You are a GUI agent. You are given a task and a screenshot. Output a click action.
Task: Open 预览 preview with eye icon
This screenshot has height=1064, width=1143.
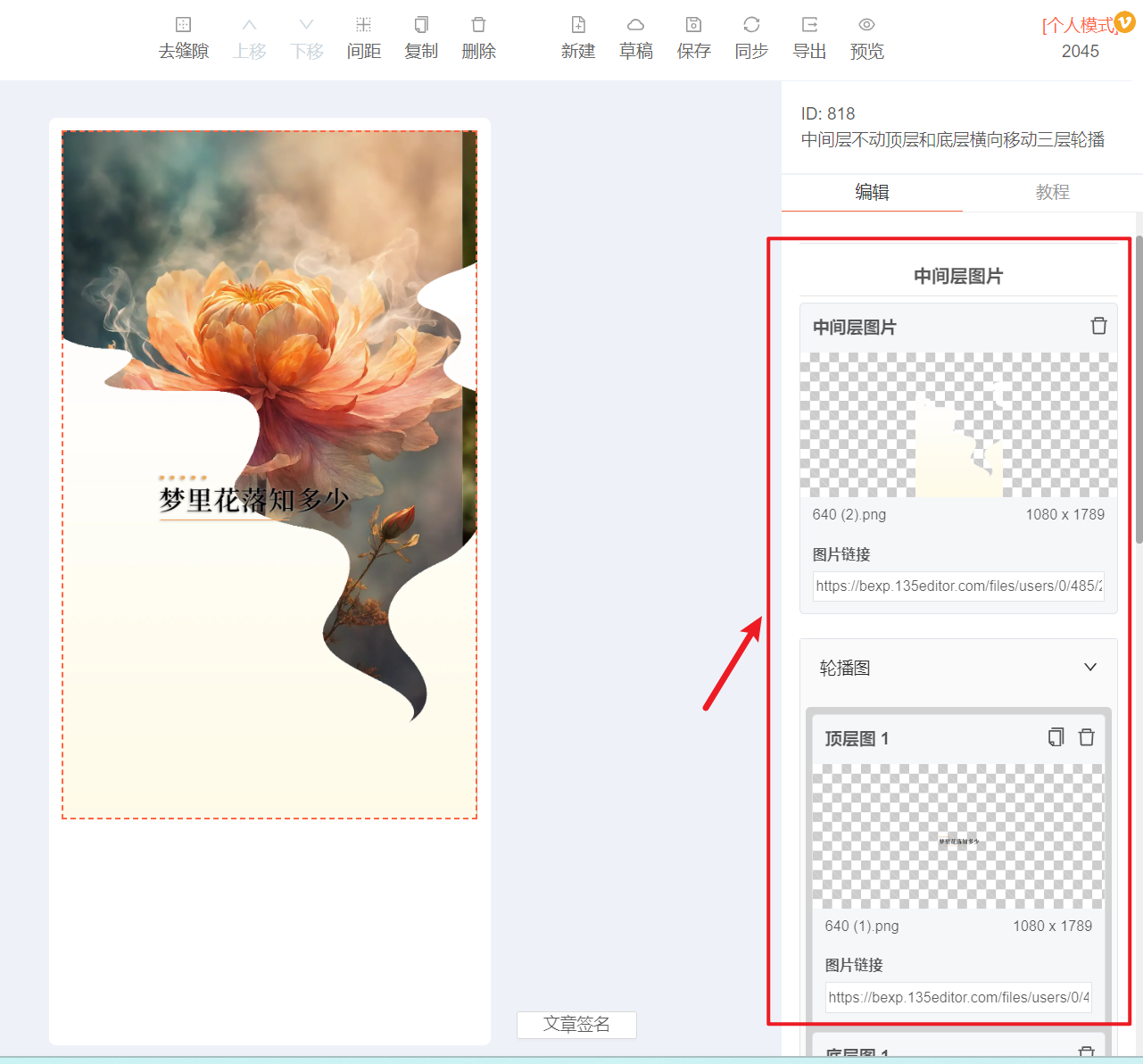click(x=866, y=25)
